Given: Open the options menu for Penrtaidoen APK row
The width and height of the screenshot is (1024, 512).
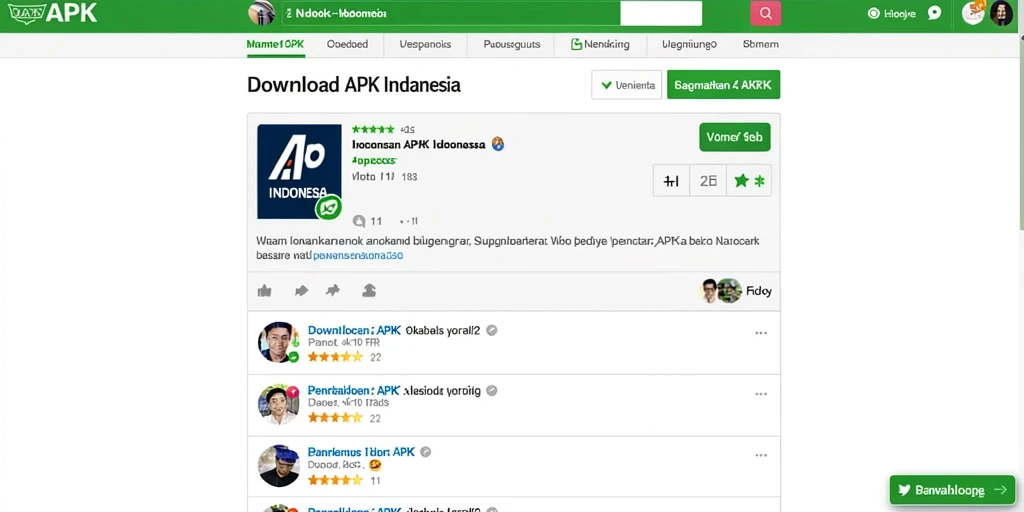Looking at the screenshot, I should [x=761, y=394].
